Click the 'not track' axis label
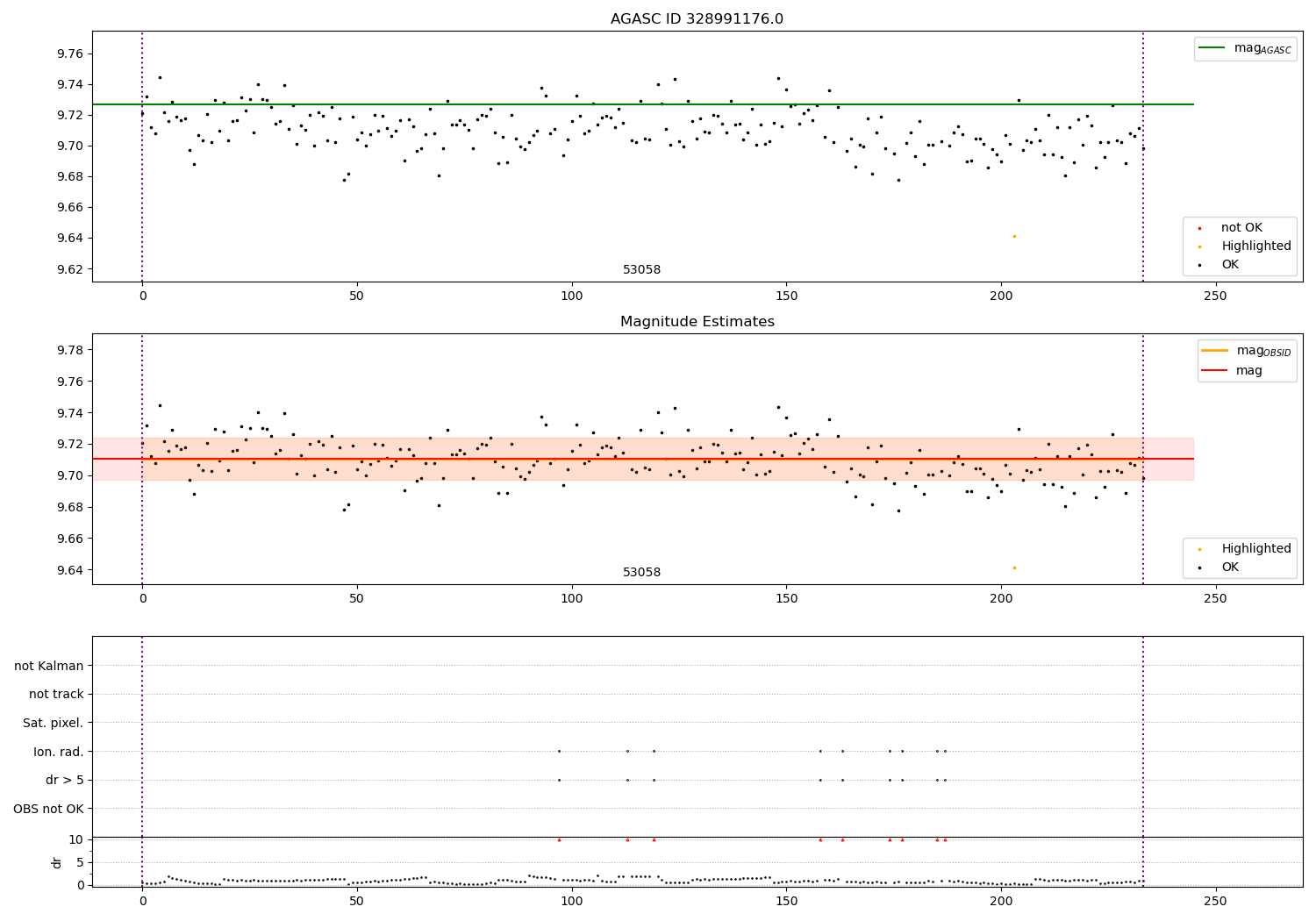 [x=56, y=694]
